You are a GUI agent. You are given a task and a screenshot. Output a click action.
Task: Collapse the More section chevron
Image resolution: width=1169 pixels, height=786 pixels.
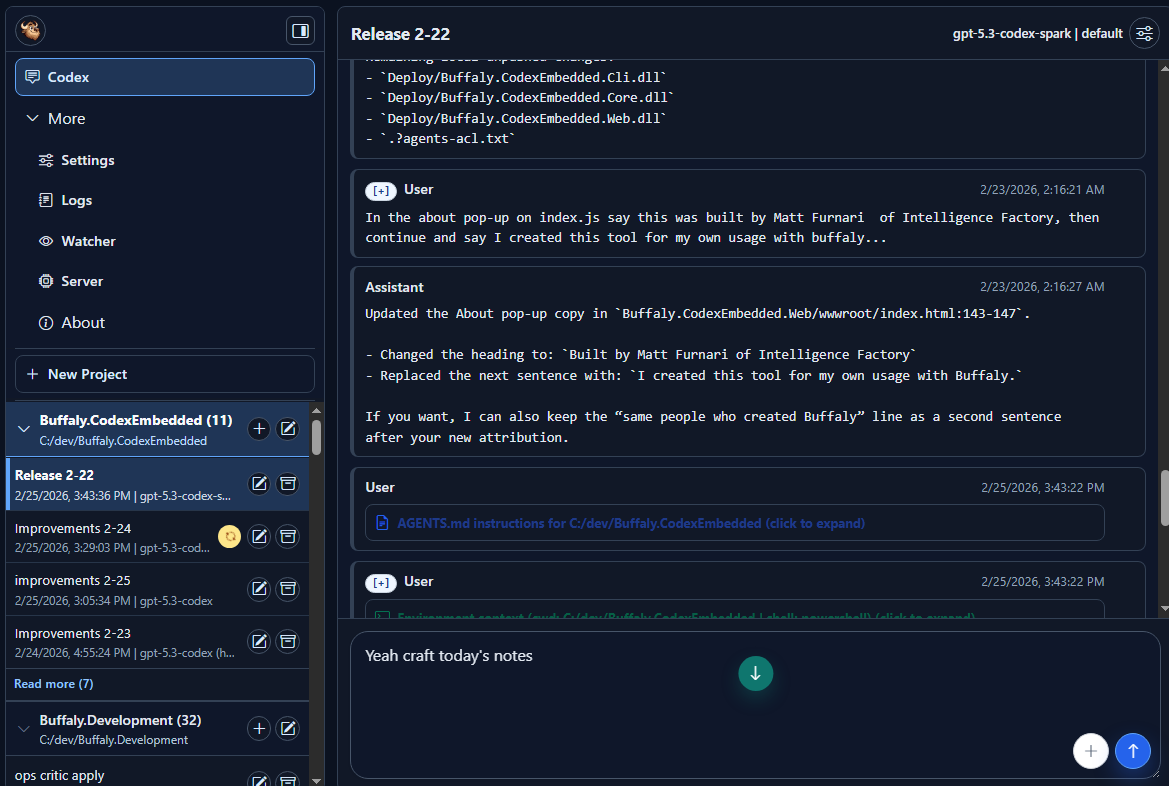click(31, 118)
